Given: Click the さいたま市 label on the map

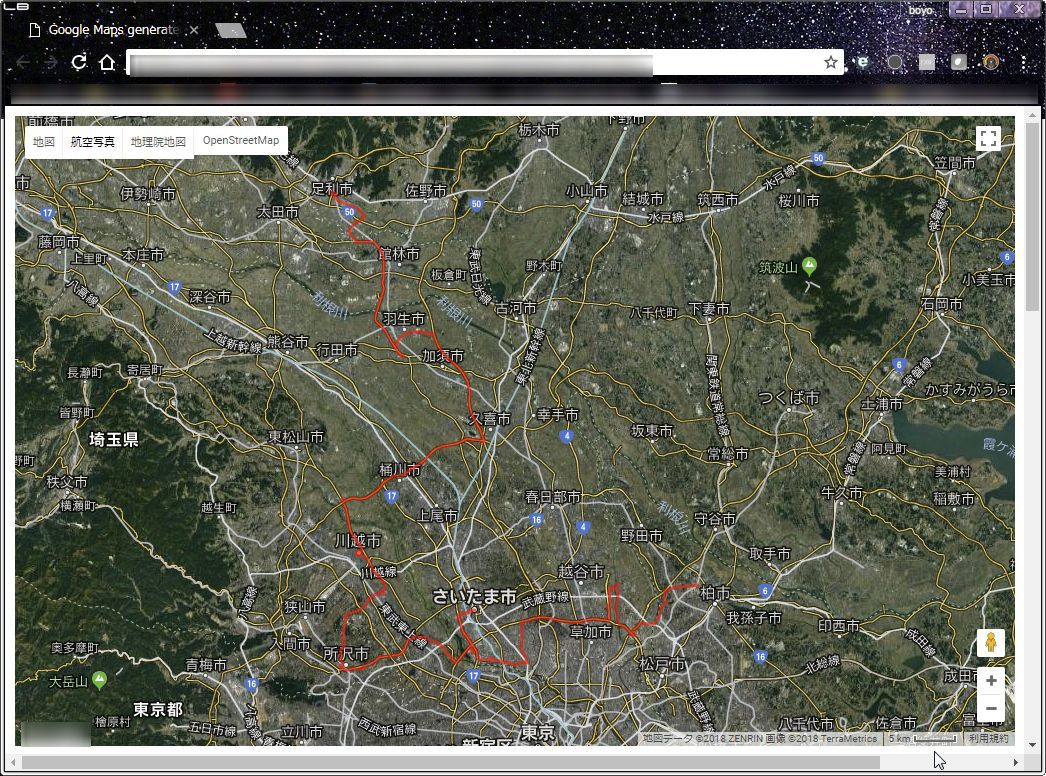Looking at the screenshot, I should 474,596.
